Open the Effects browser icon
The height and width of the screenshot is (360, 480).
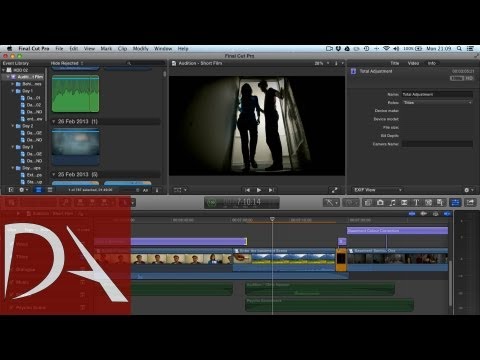coord(368,202)
